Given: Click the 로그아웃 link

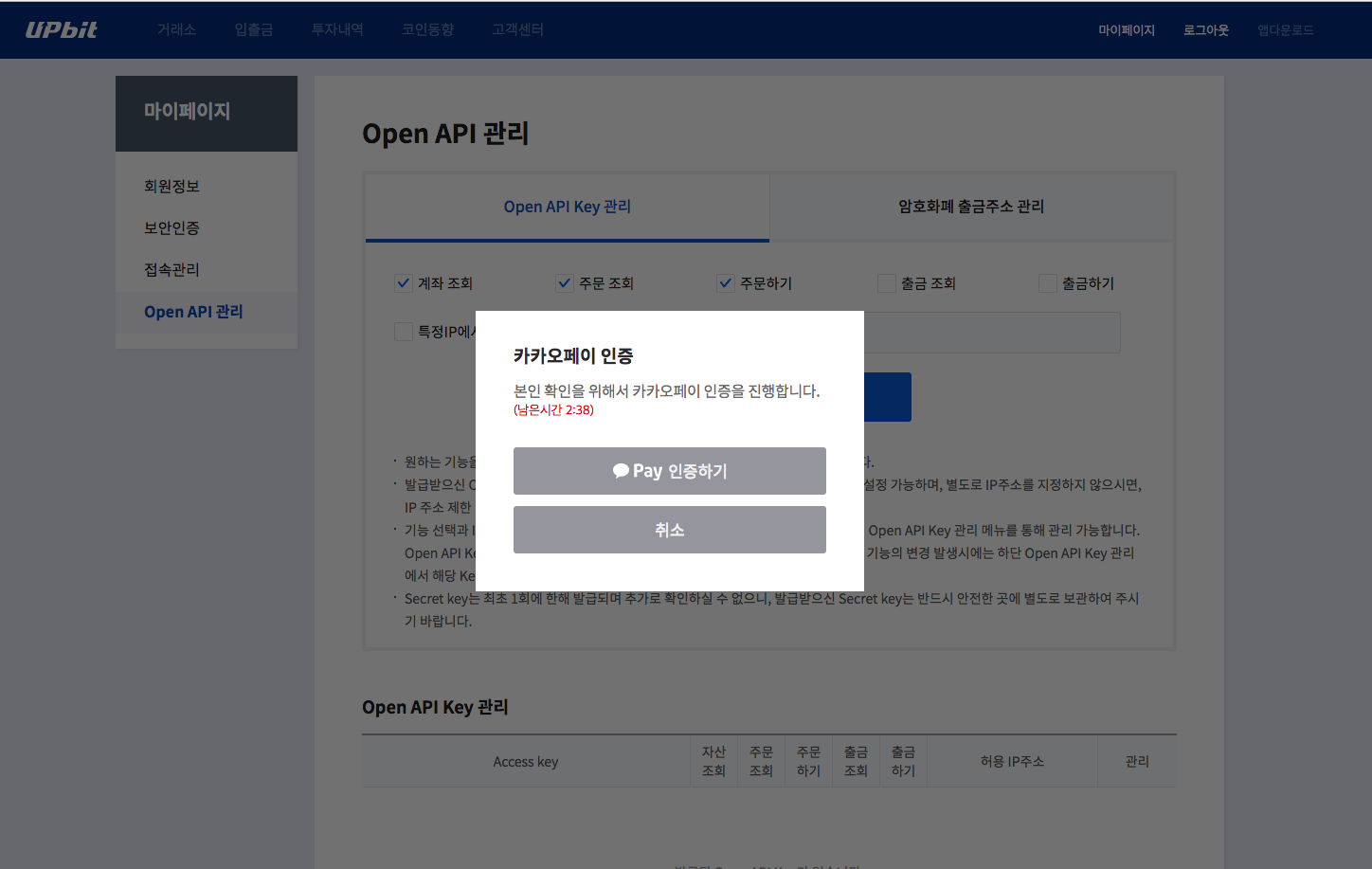Looking at the screenshot, I should (1206, 30).
